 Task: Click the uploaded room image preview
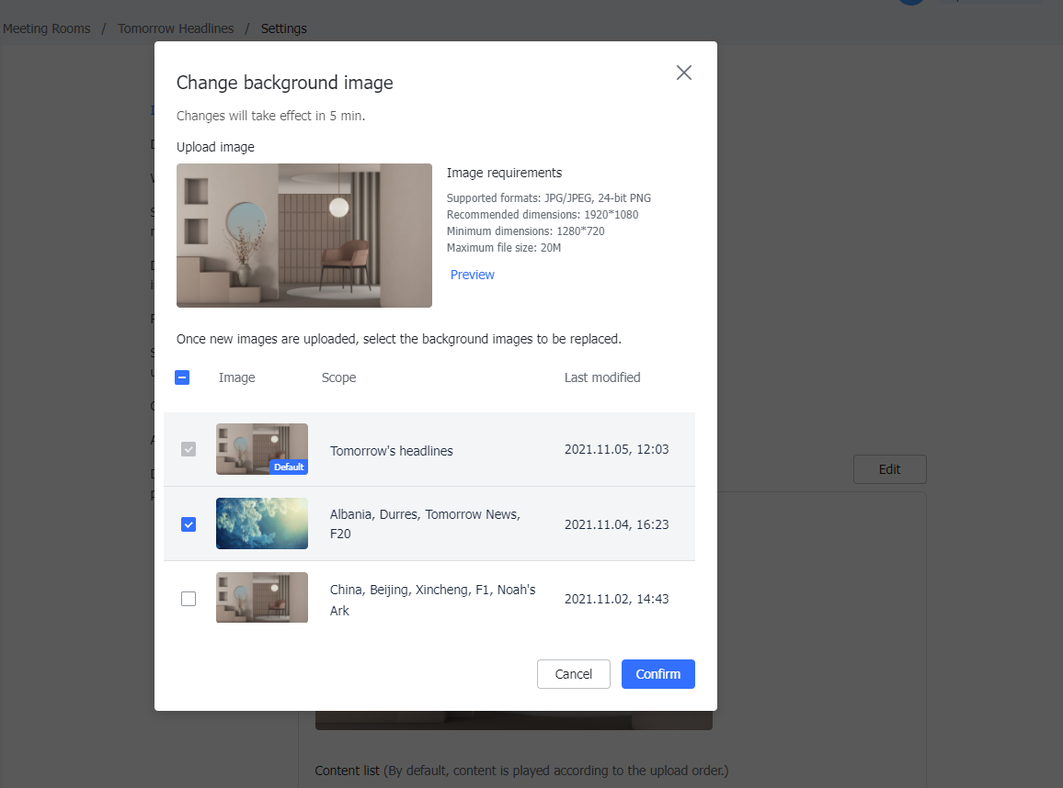point(304,235)
